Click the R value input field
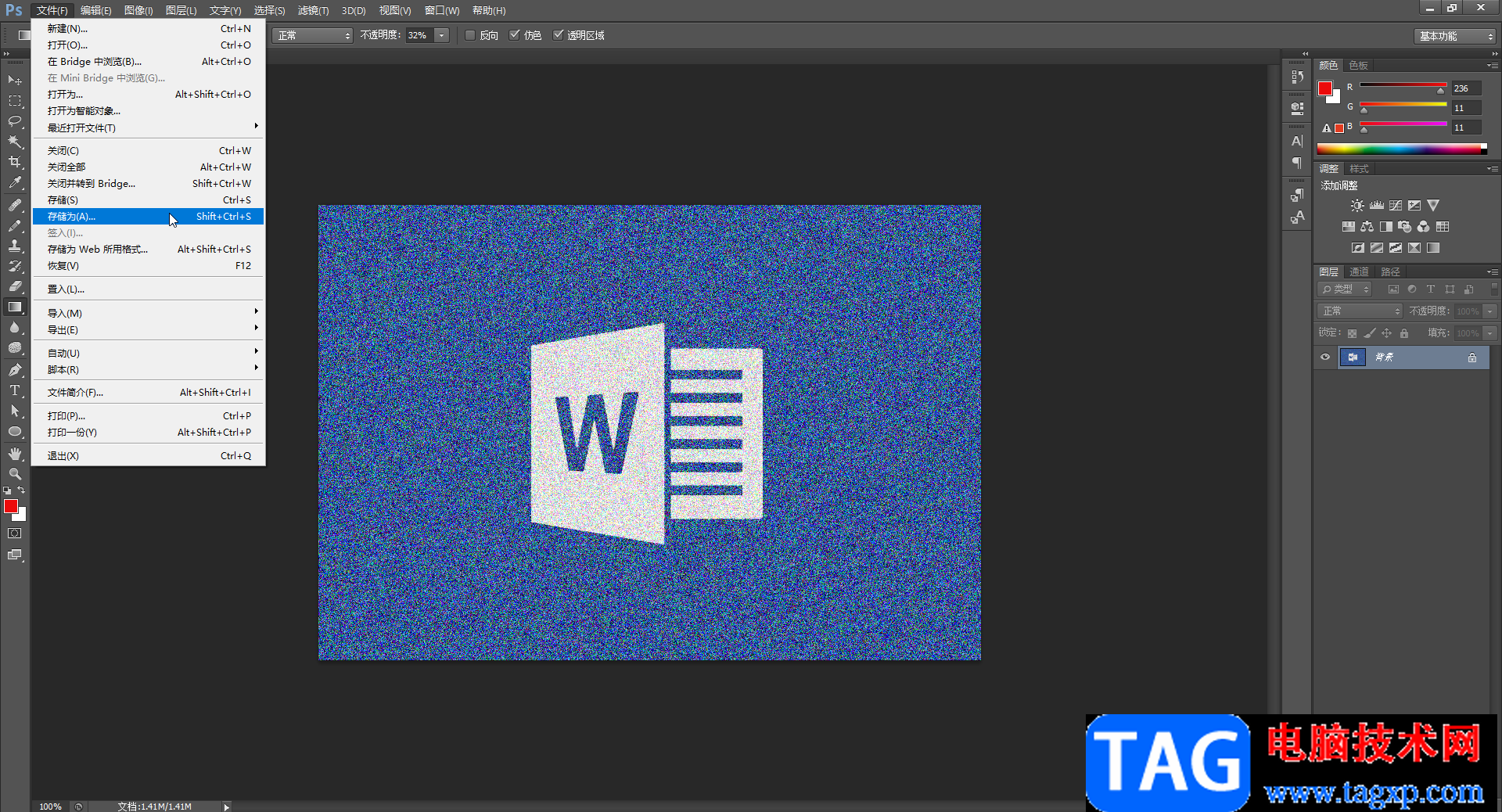Image resolution: width=1502 pixels, height=812 pixels. pos(1466,88)
